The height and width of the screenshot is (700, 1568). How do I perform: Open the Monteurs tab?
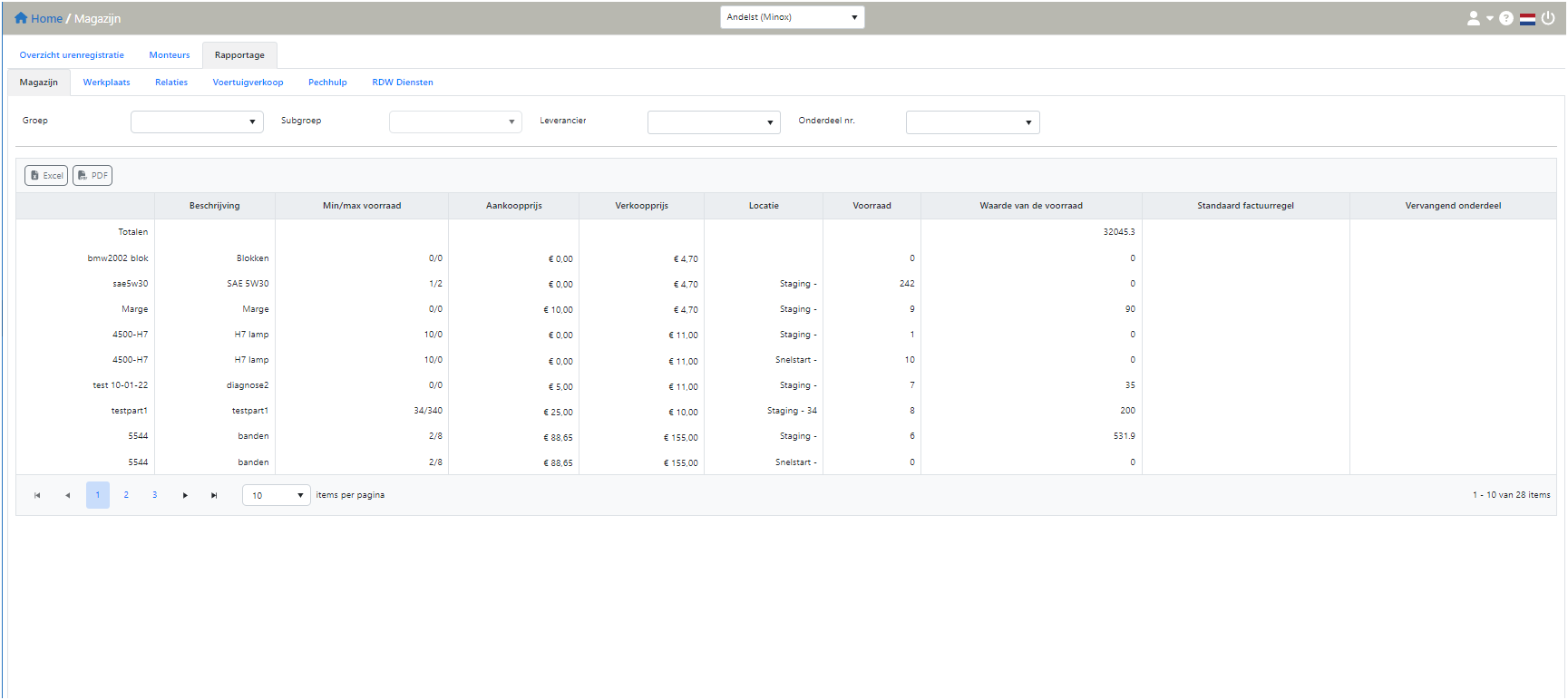pyautogui.click(x=170, y=55)
